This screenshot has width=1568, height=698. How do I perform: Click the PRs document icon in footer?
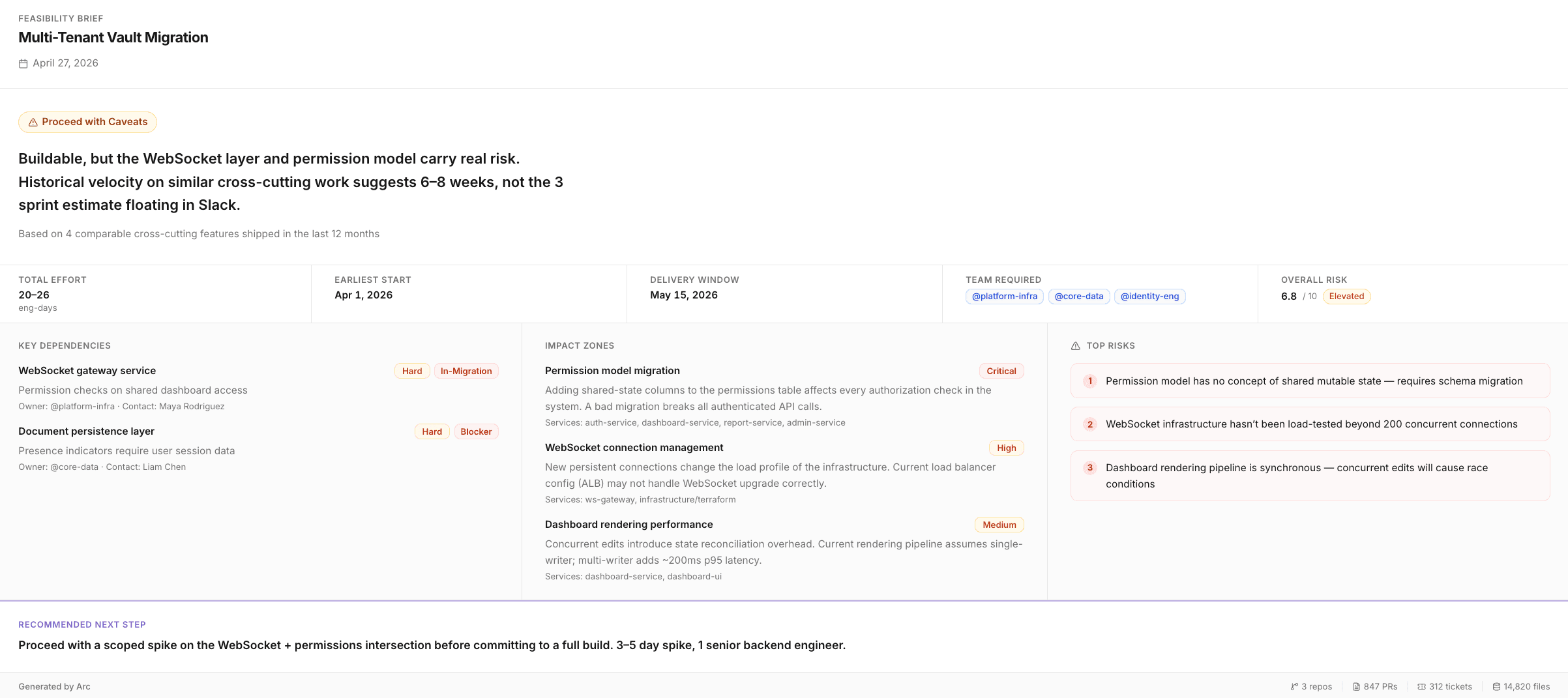[1356, 687]
